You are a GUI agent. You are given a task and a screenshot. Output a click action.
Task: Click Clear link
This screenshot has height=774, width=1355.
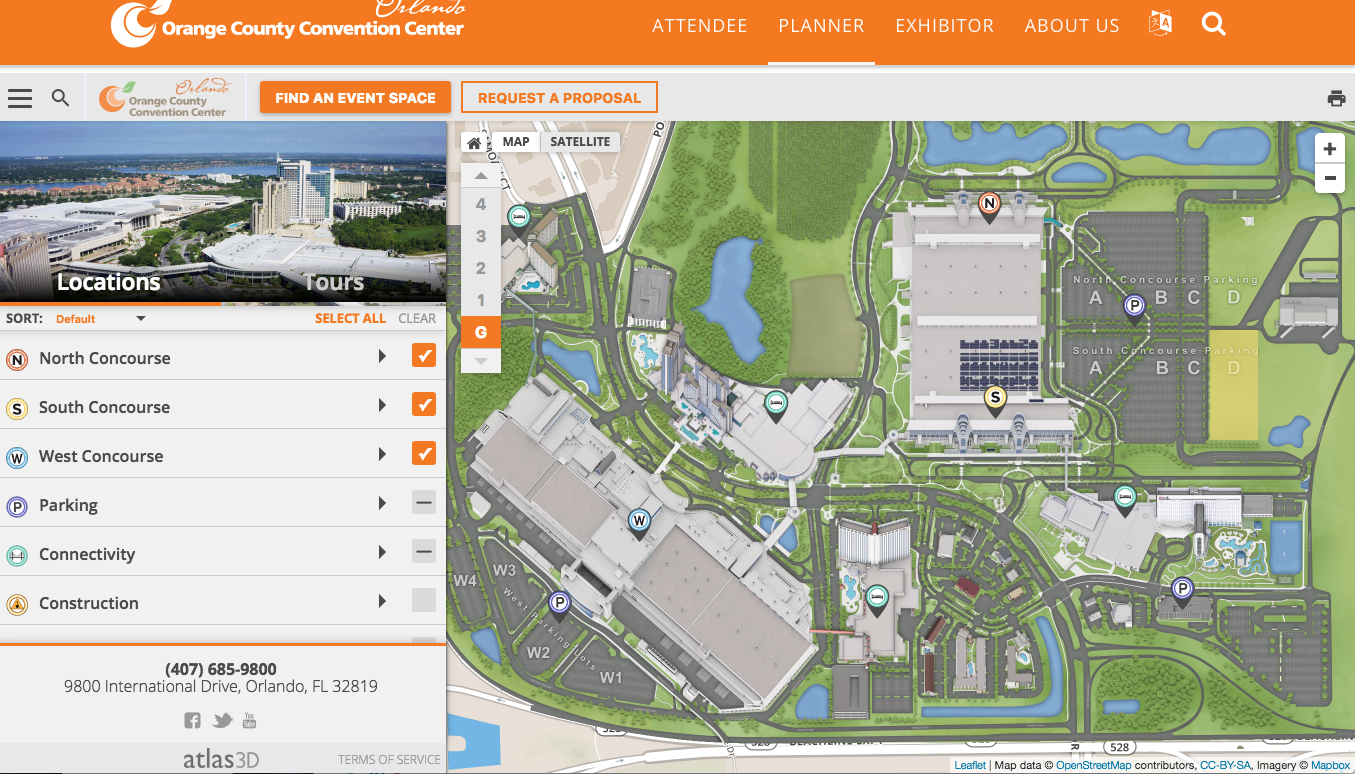coord(417,318)
